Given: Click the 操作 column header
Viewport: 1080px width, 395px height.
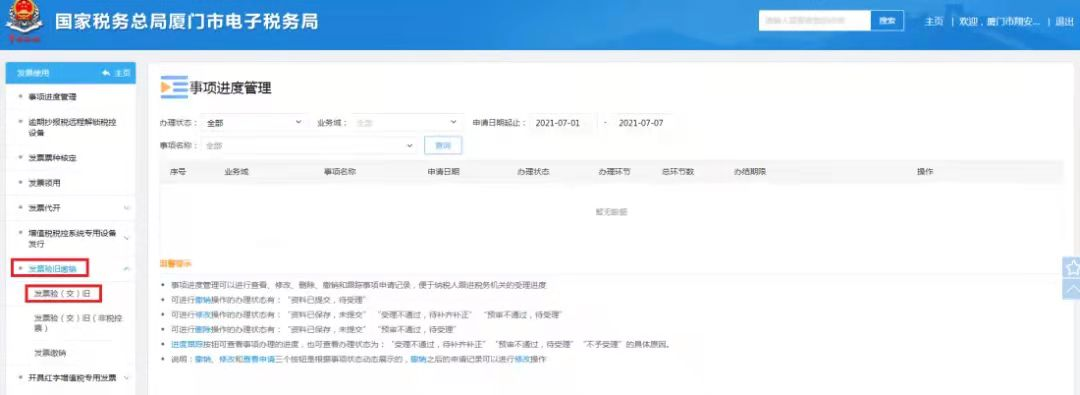Looking at the screenshot, I should coord(924,171).
